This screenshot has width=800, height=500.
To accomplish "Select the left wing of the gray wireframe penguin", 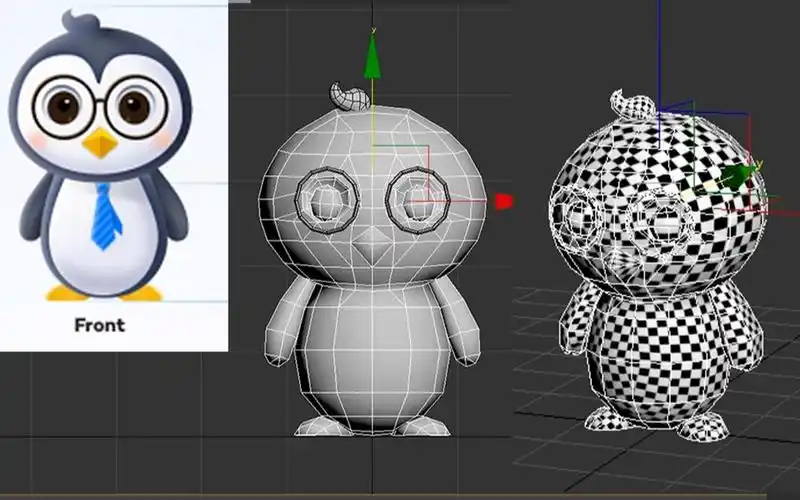I will 288,321.
